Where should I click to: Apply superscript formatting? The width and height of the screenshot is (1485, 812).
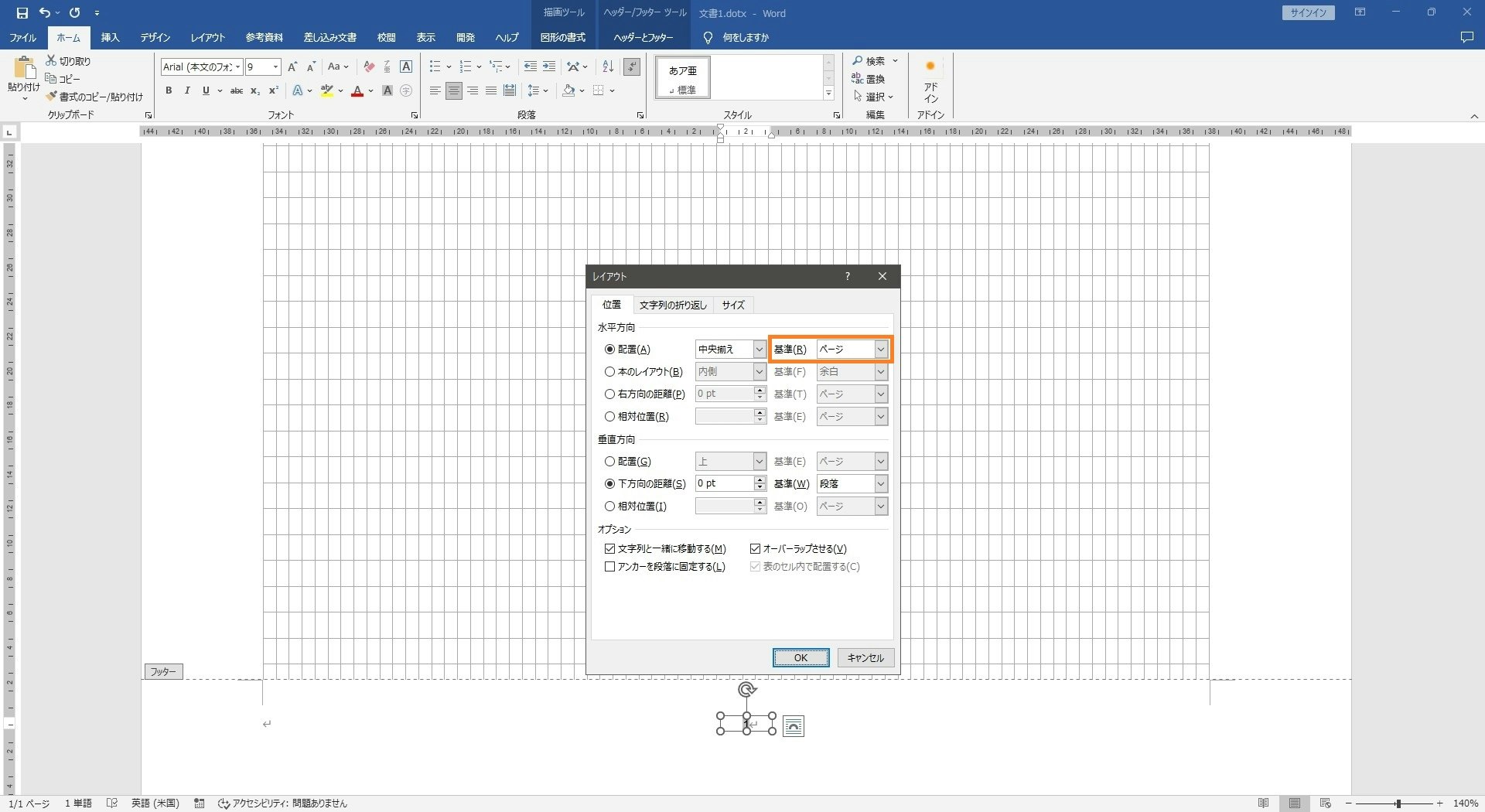tap(274, 90)
